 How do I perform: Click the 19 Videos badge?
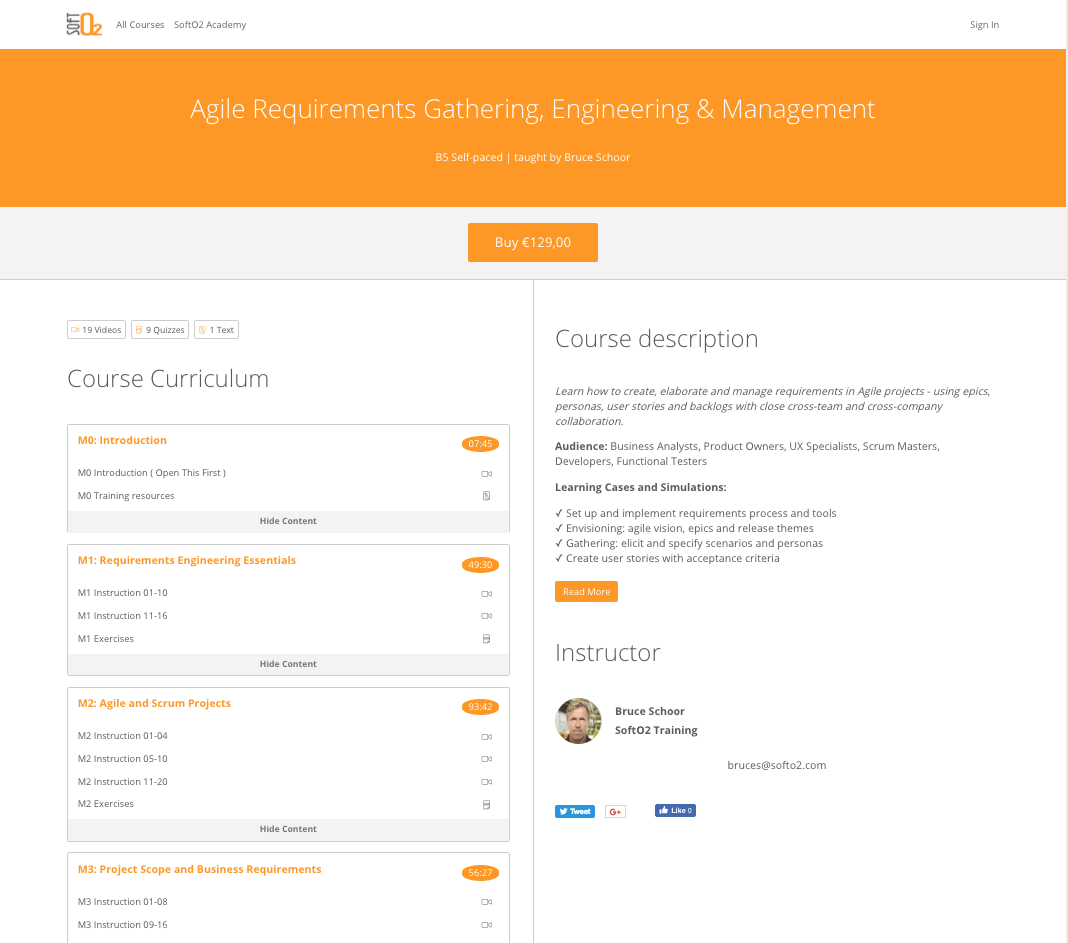click(x=97, y=330)
